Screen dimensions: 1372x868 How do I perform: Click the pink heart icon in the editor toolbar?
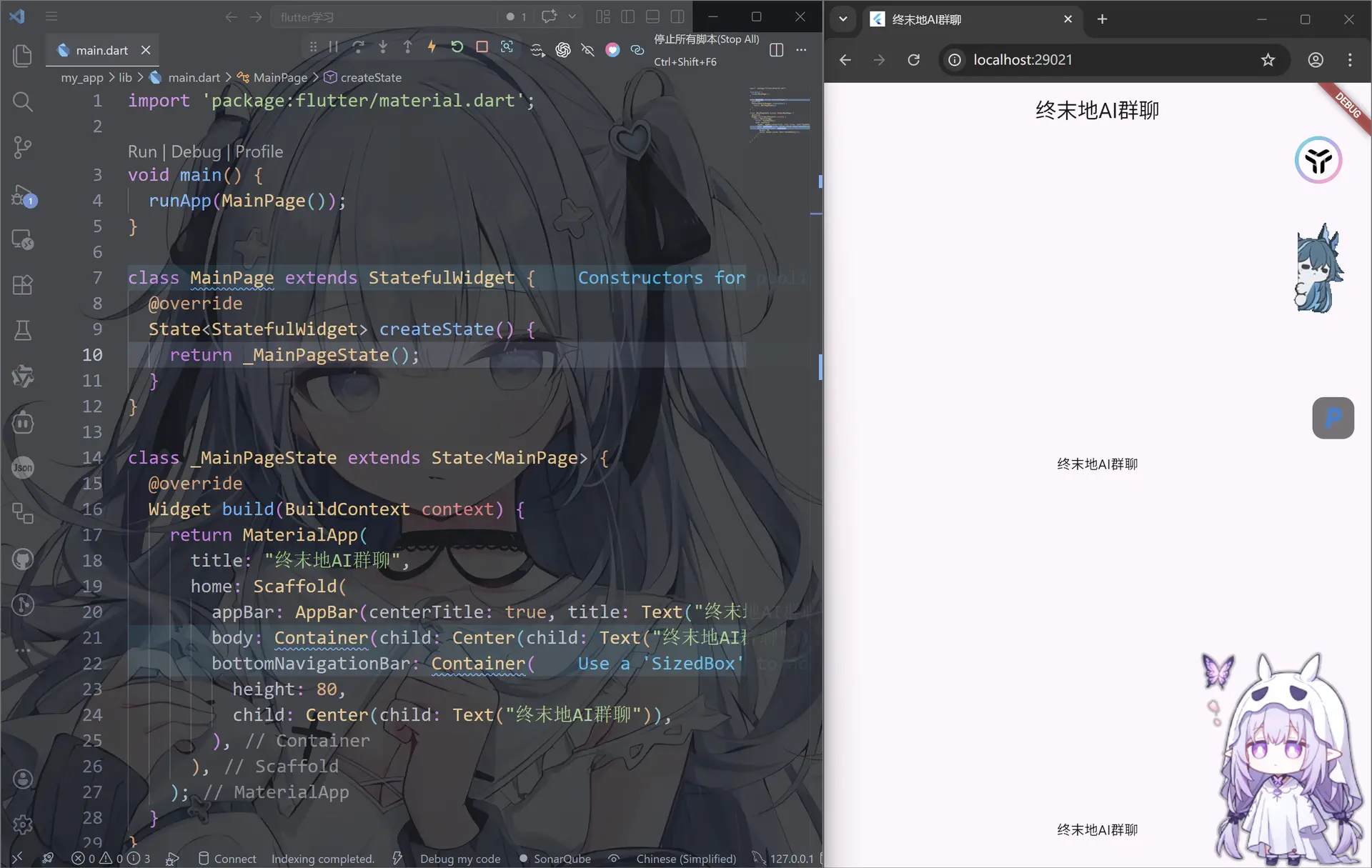(x=612, y=49)
